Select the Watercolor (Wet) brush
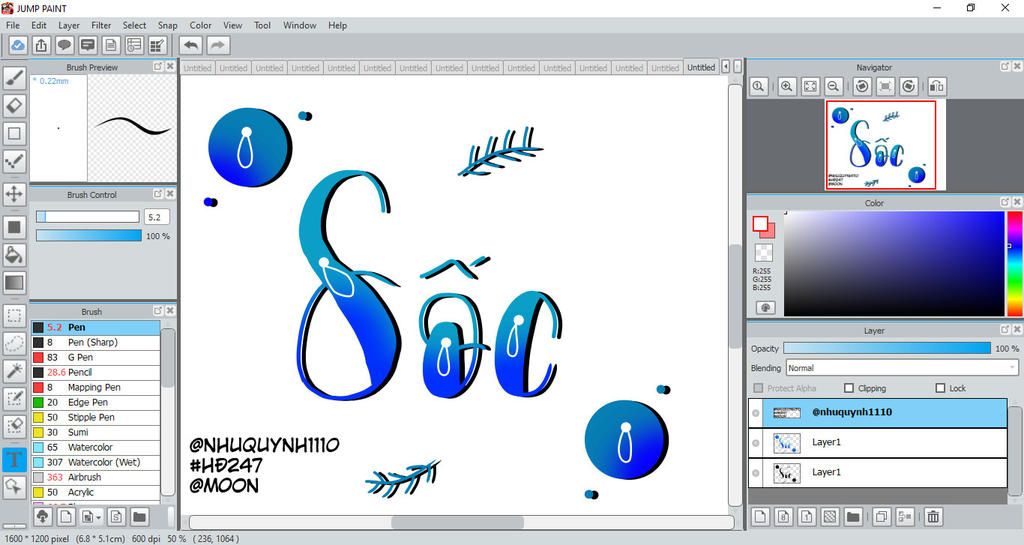The width and height of the screenshot is (1024, 545). pyautogui.click(x=95, y=462)
